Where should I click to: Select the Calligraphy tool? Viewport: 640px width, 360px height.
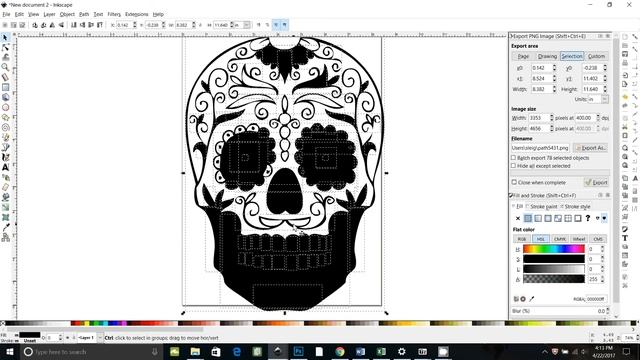[x=5, y=157]
